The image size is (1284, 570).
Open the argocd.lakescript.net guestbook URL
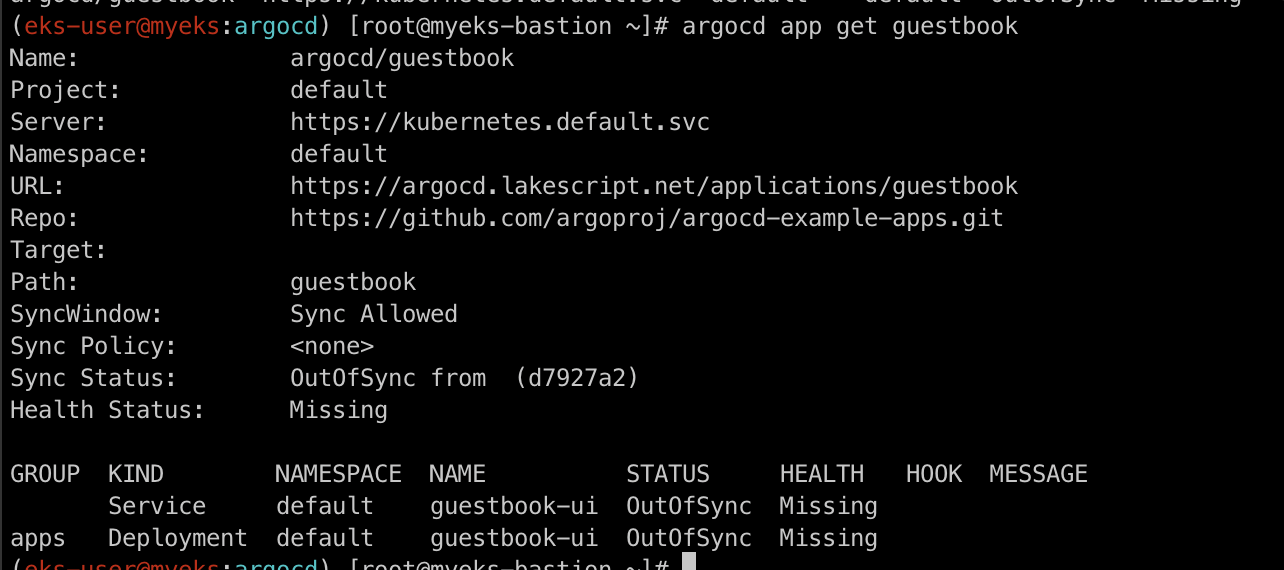pyautogui.click(x=654, y=187)
